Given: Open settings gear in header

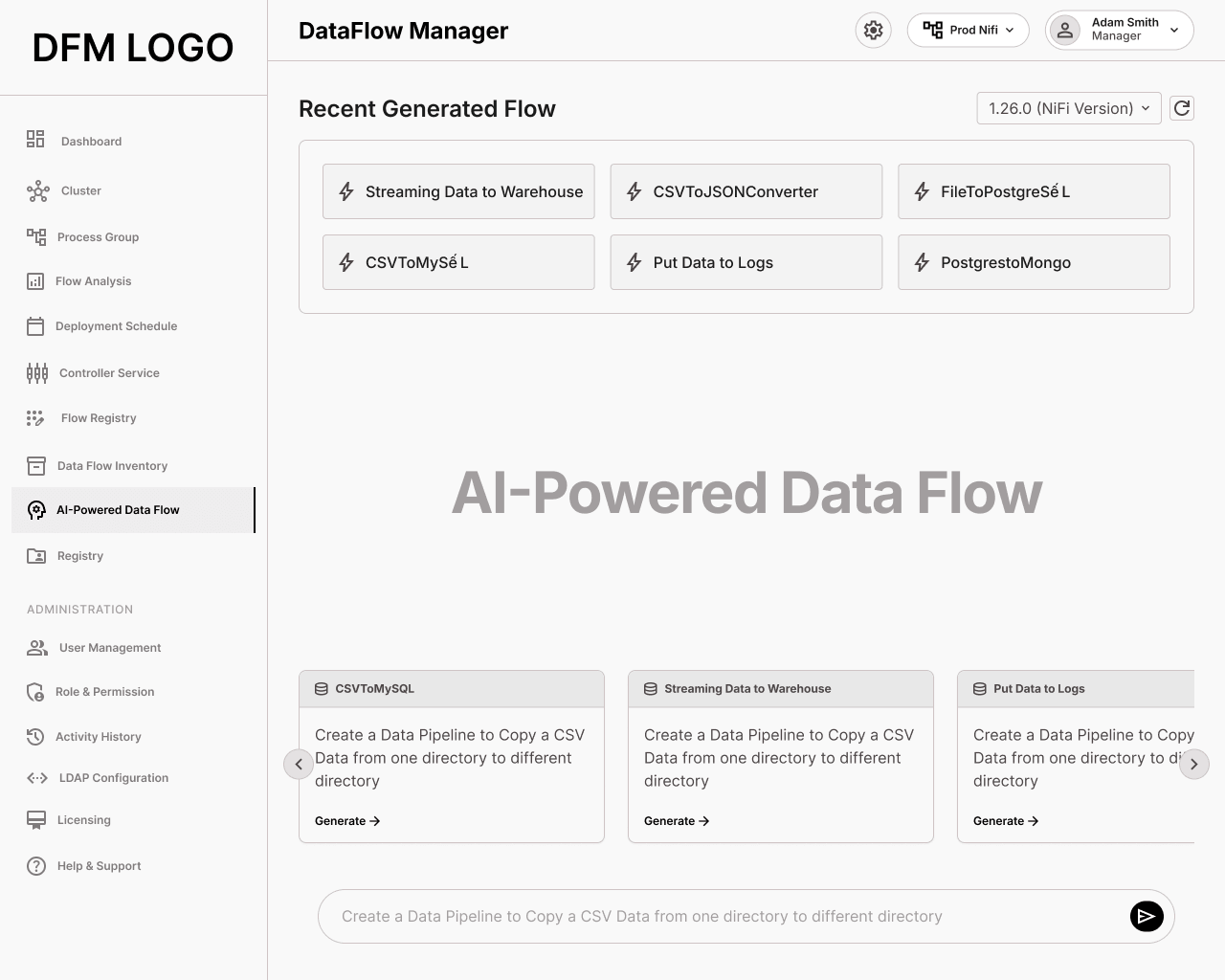Looking at the screenshot, I should pyautogui.click(x=873, y=30).
